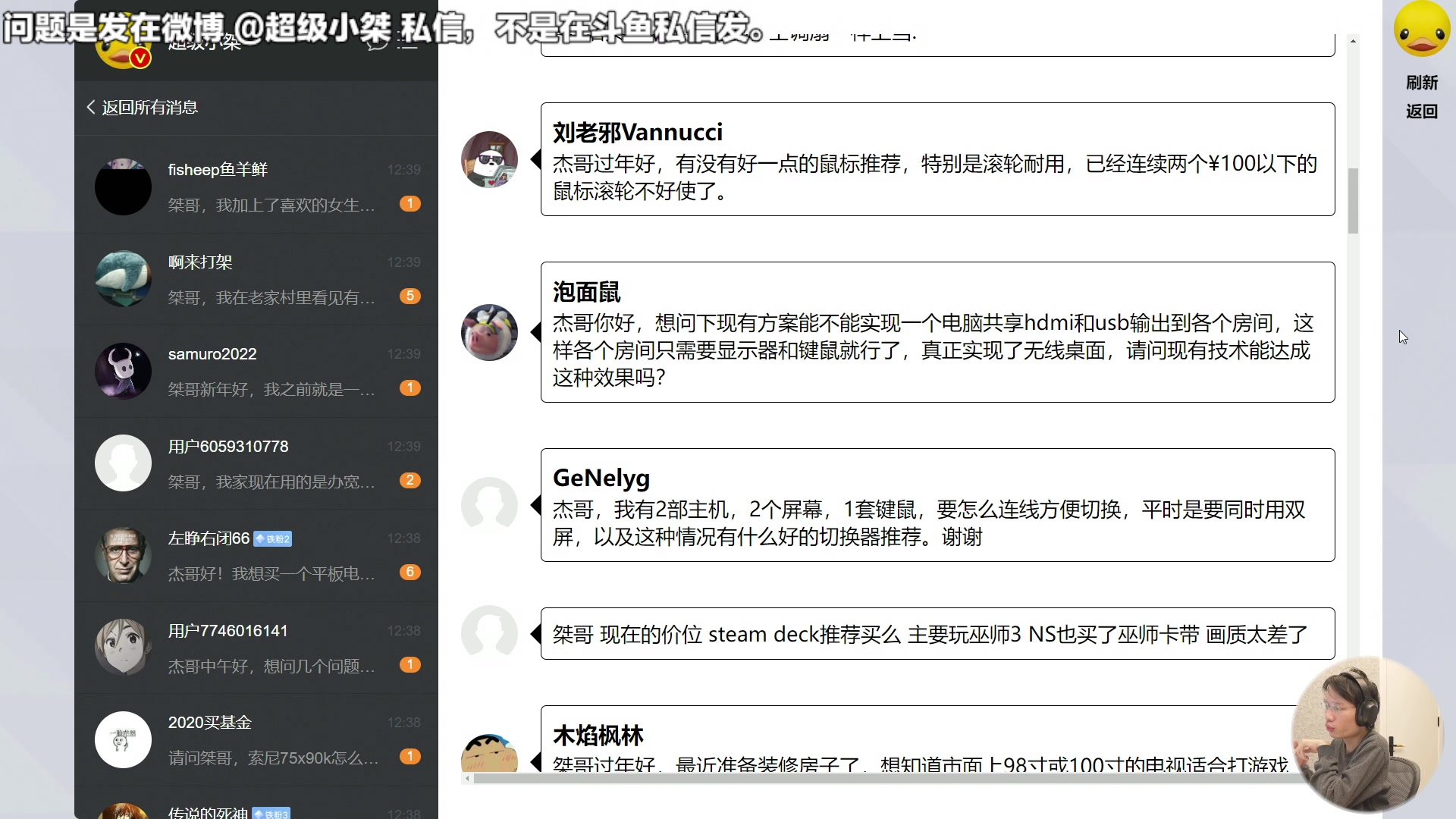
Task: Open conversation with 左睁右闭66
Action: click(256, 555)
